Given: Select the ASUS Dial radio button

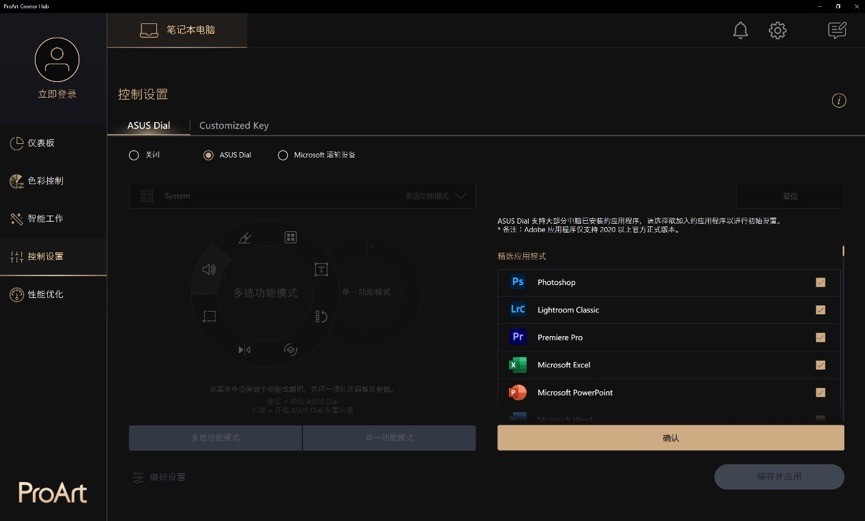Looking at the screenshot, I should pyautogui.click(x=208, y=155).
